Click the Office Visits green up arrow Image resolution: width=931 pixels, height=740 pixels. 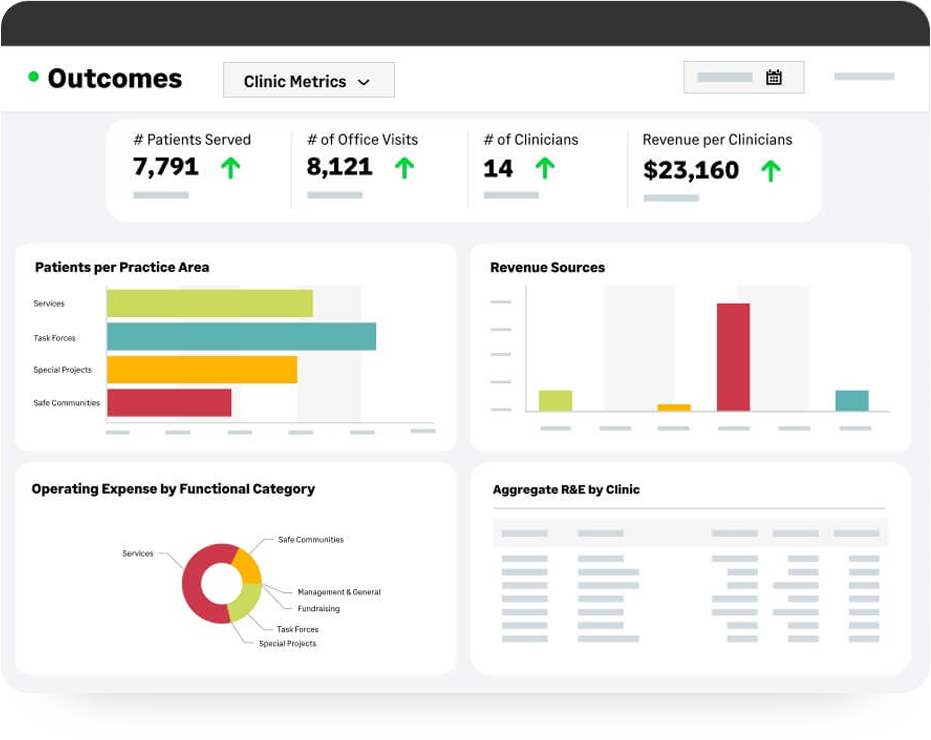click(404, 168)
